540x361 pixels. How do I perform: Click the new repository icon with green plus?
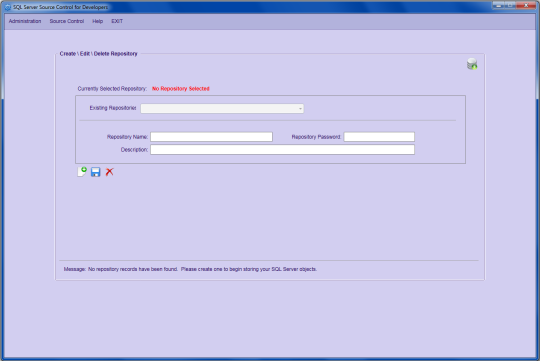click(82, 172)
